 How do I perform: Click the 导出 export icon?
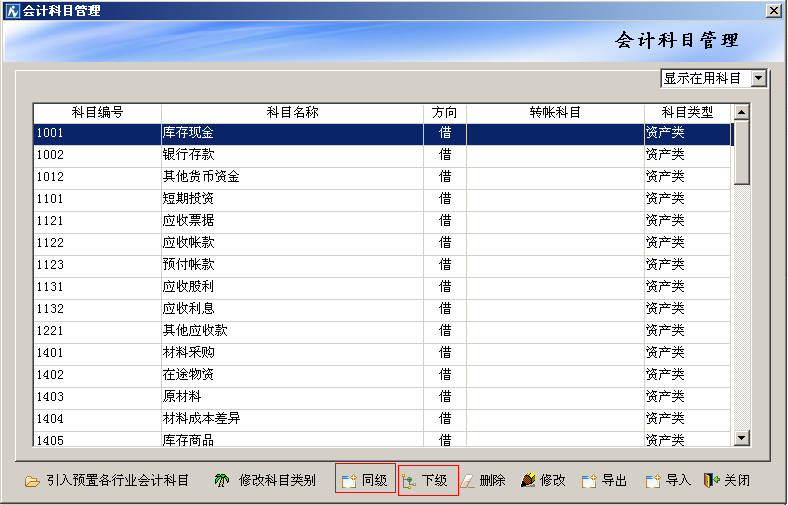click(x=589, y=481)
